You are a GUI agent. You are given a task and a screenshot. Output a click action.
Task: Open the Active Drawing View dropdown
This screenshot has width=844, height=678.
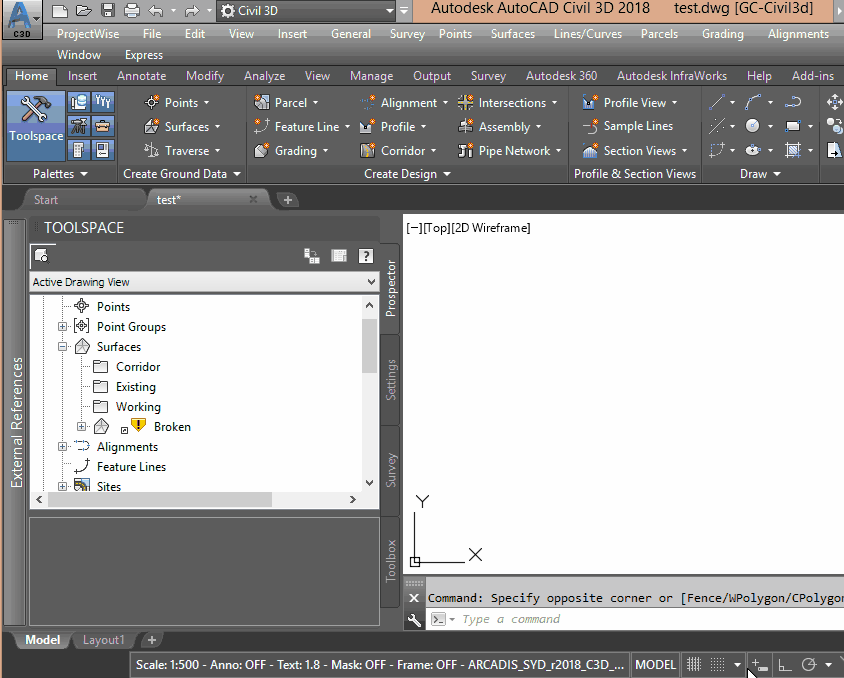coord(205,282)
